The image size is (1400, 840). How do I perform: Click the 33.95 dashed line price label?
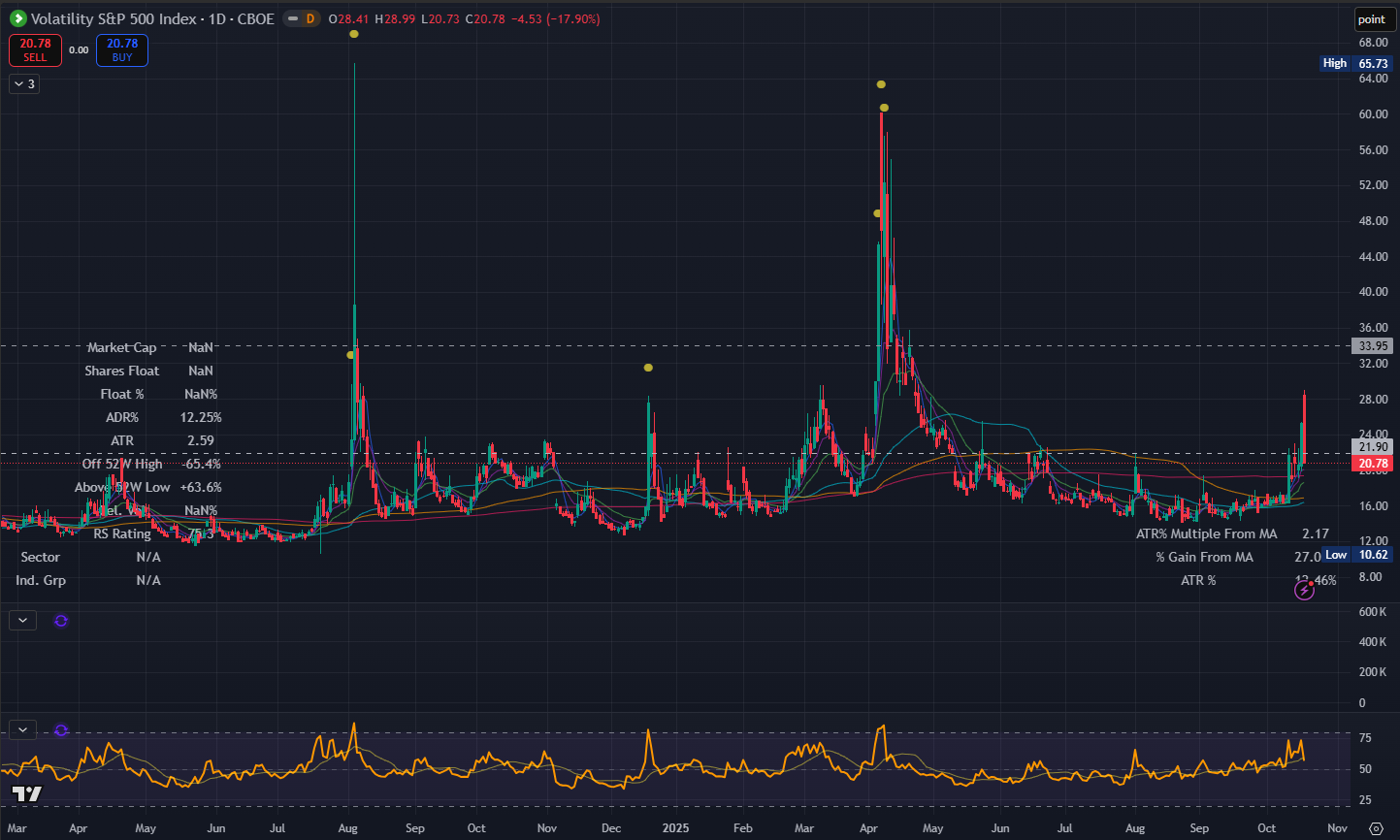1374,345
